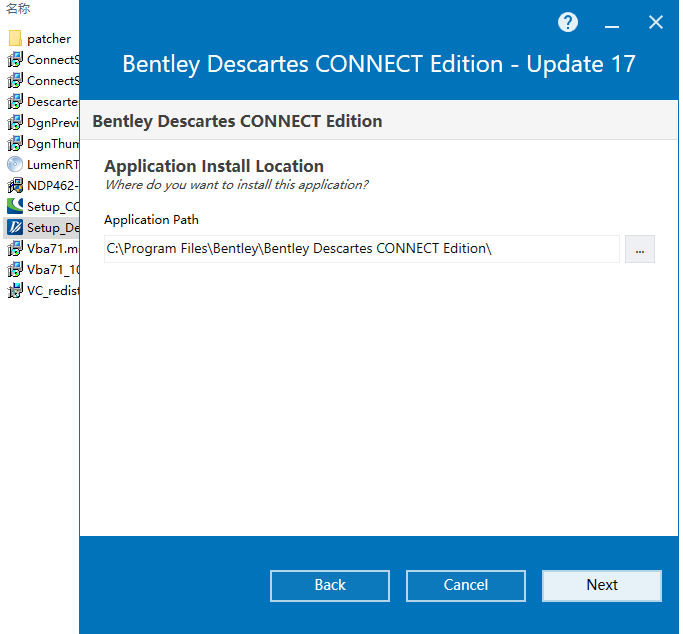Select the LumenRT disc icon
Viewport: 683px width, 634px height.
(15, 164)
